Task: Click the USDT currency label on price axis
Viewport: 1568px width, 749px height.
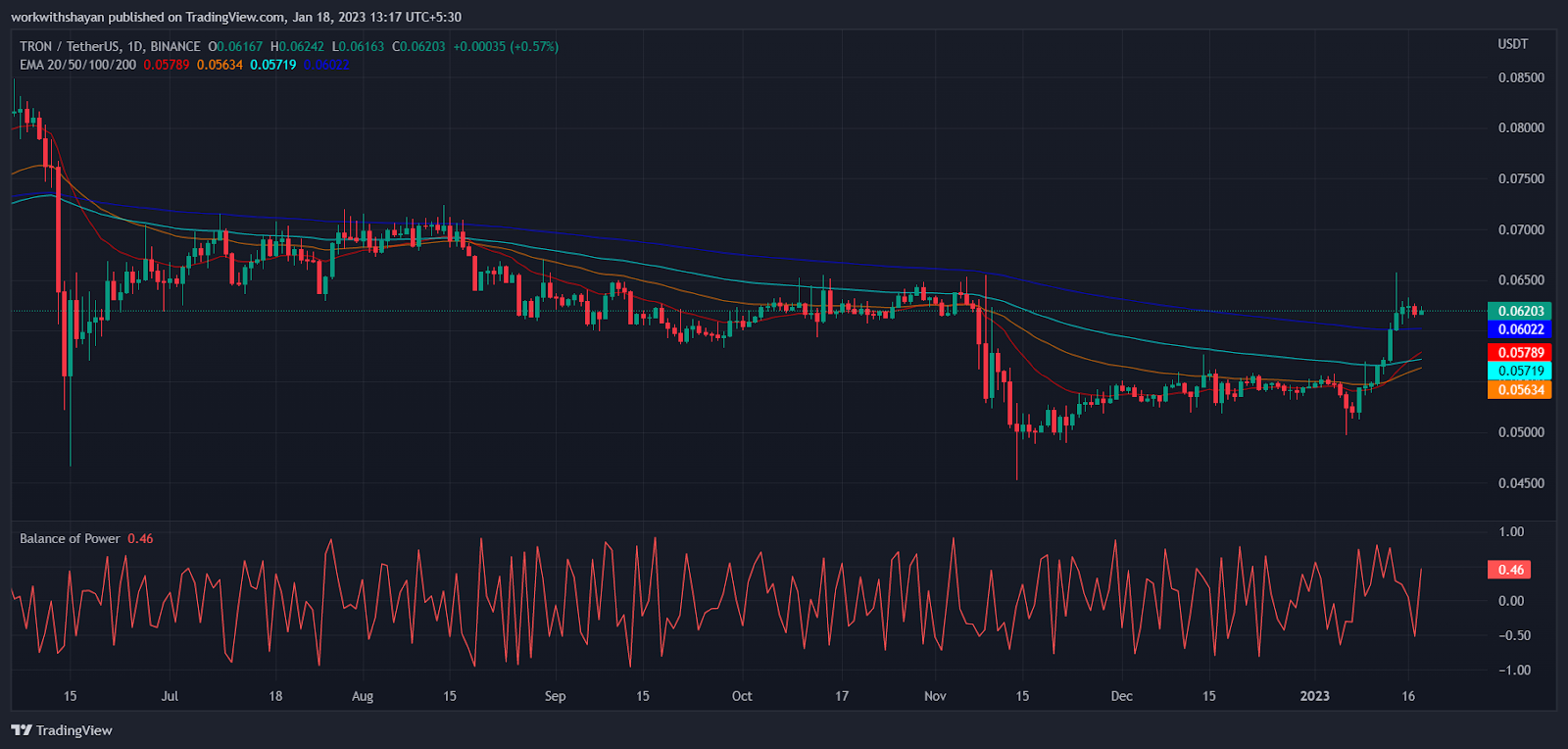Action: tap(1512, 44)
